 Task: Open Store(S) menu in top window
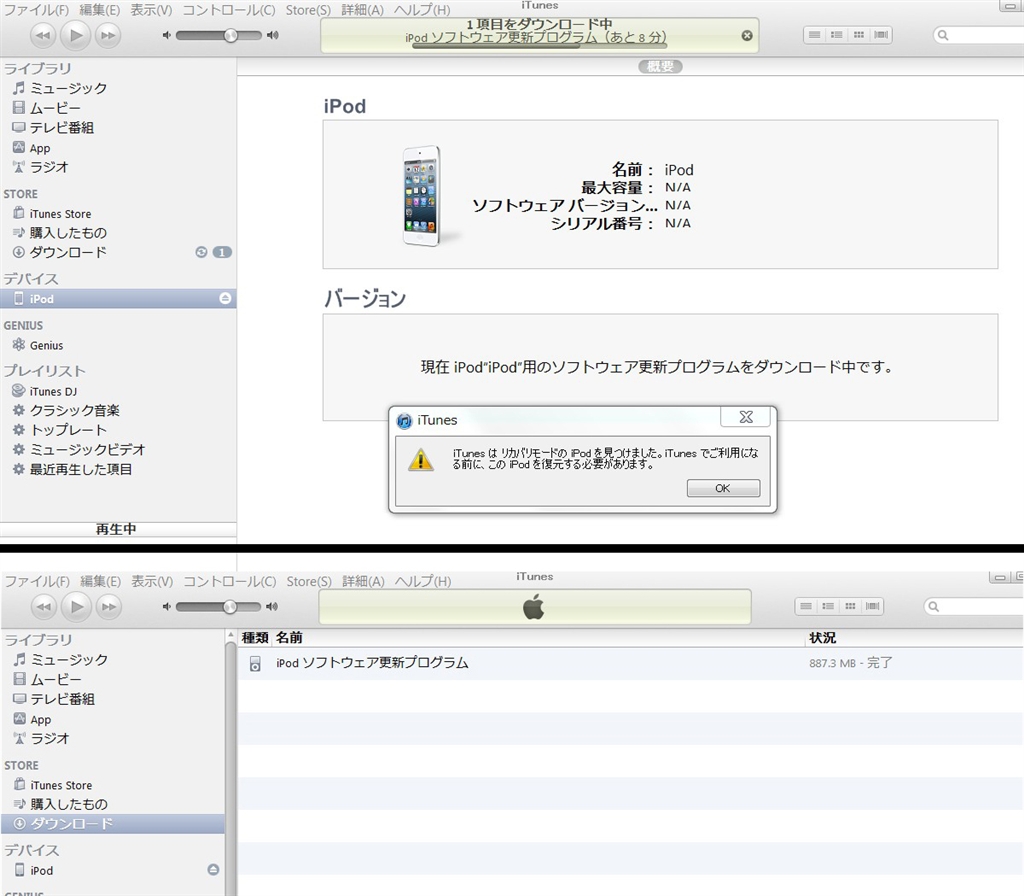(308, 10)
